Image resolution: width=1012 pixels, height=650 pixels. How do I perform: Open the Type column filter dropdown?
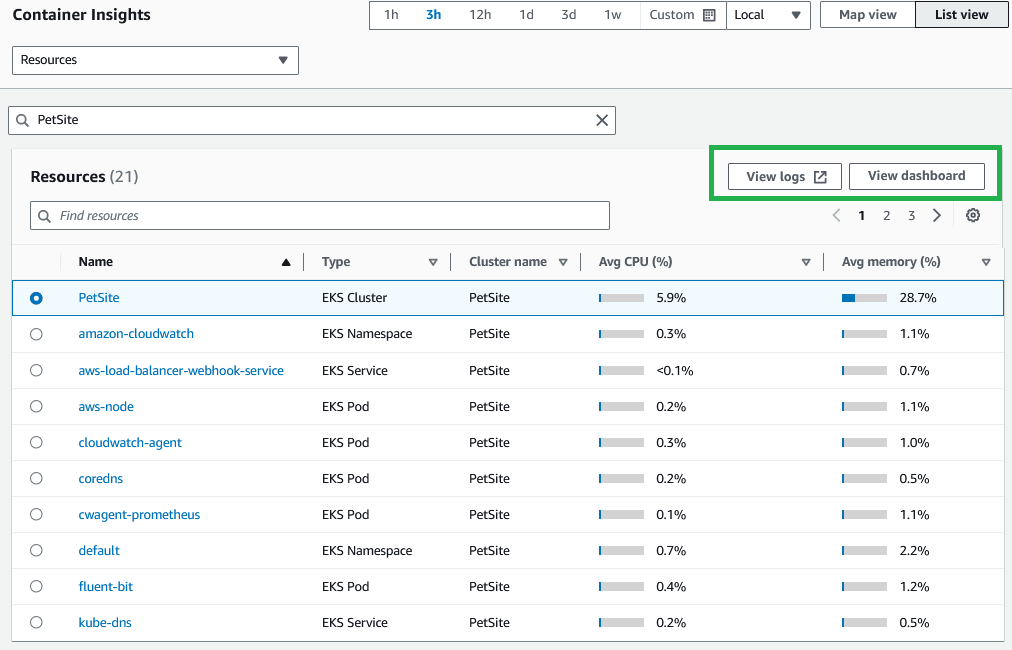(434, 261)
